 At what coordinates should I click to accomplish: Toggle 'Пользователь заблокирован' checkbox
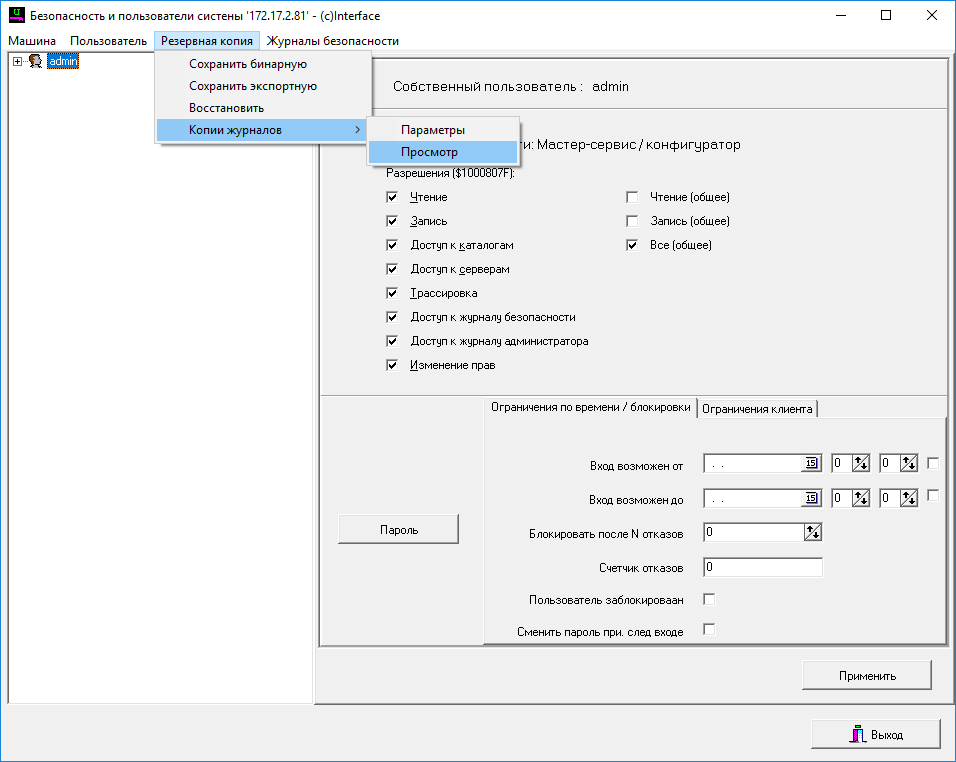point(709,599)
